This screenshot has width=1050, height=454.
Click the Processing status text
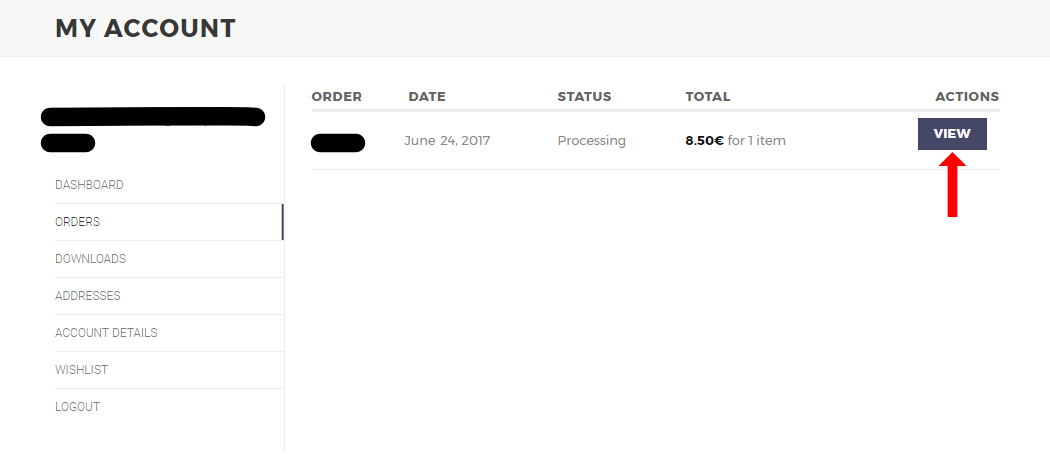click(x=591, y=141)
